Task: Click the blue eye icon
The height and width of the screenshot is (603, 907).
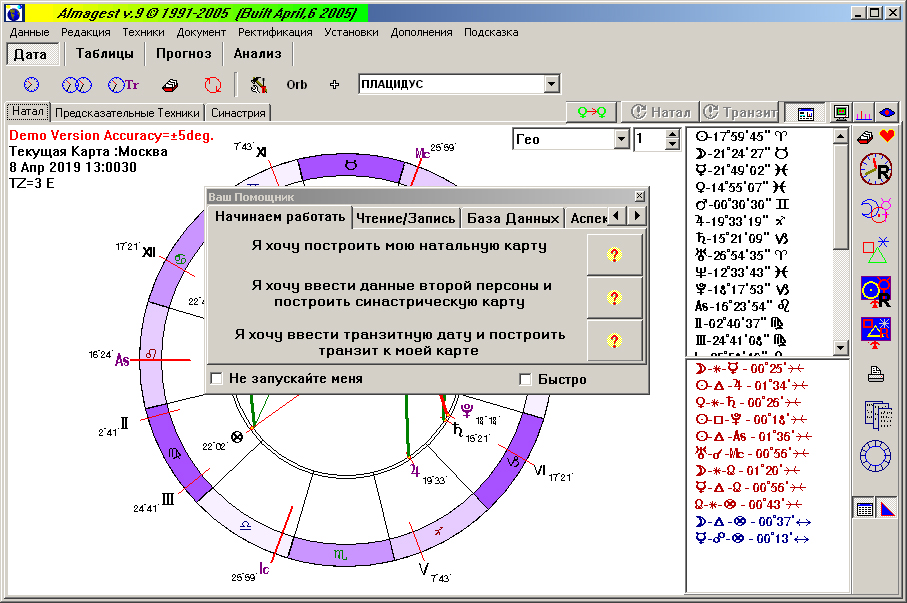Action: pos(887,112)
